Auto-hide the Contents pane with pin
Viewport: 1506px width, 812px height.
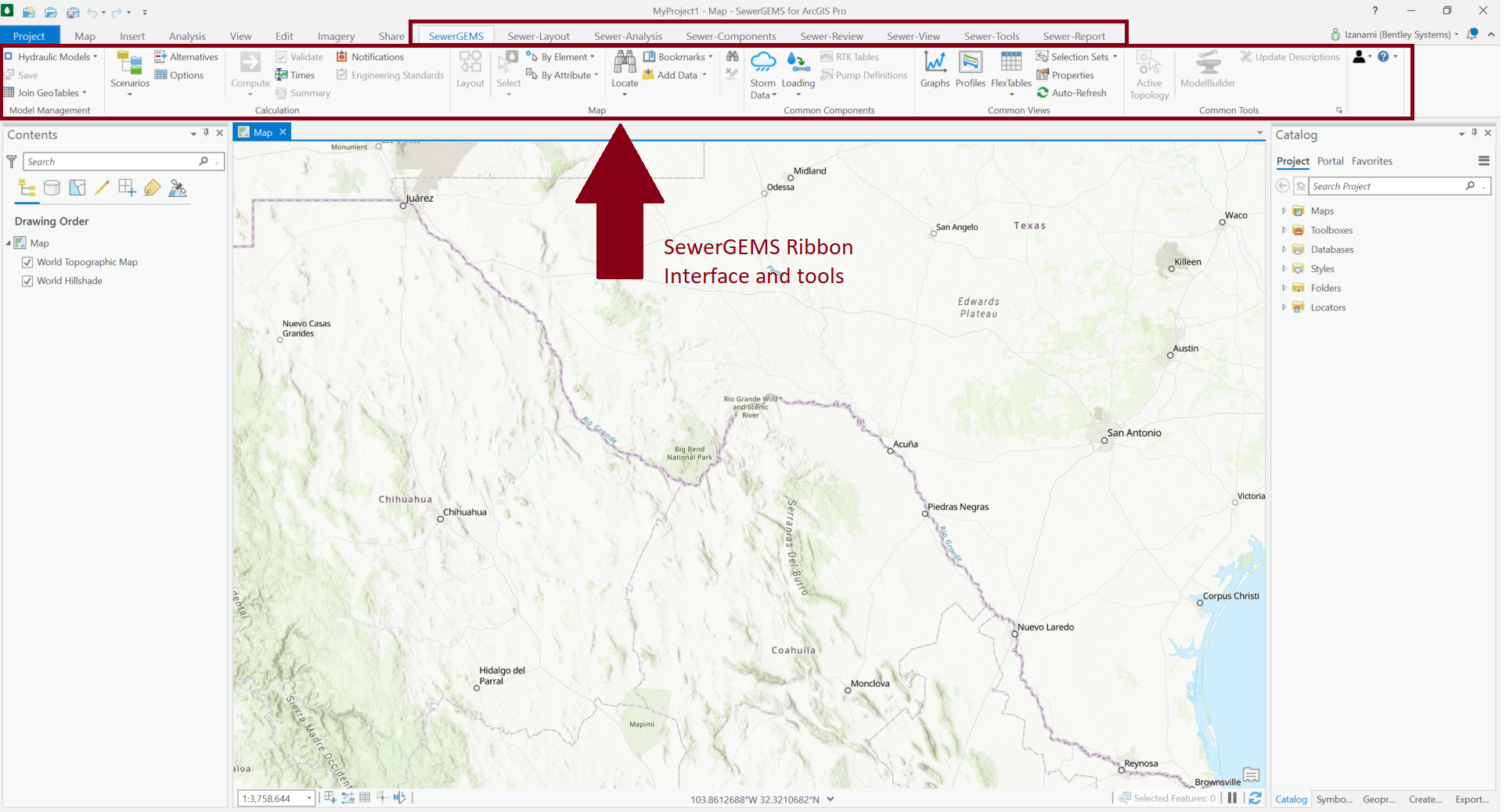coord(206,133)
